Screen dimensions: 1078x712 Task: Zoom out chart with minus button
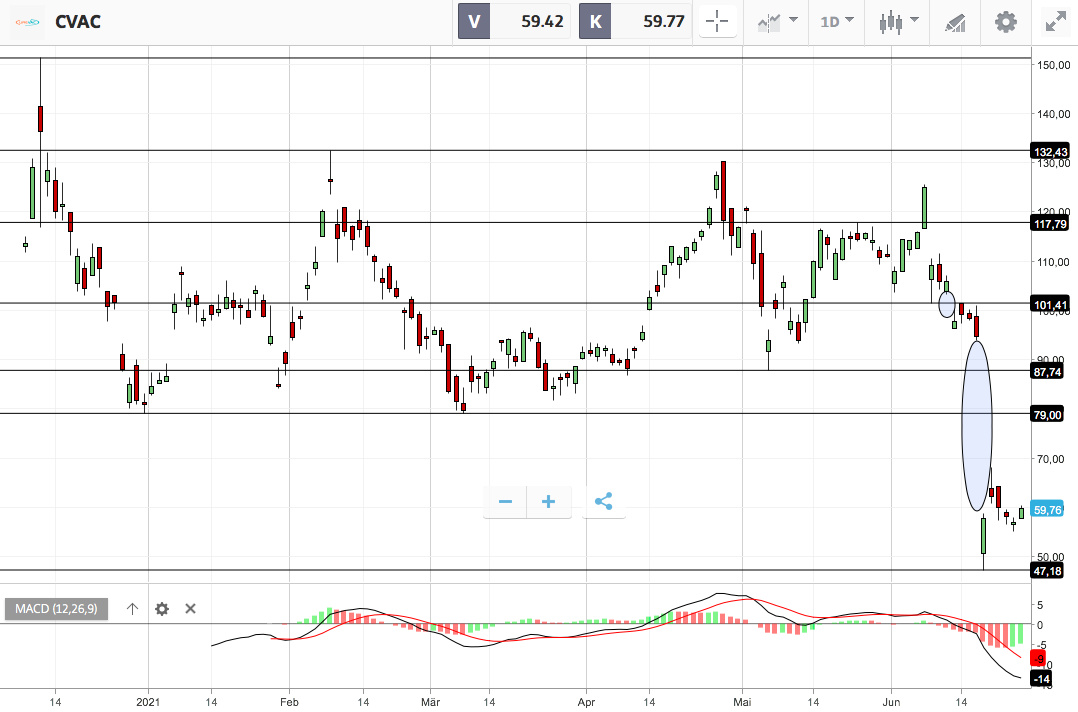click(505, 502)
